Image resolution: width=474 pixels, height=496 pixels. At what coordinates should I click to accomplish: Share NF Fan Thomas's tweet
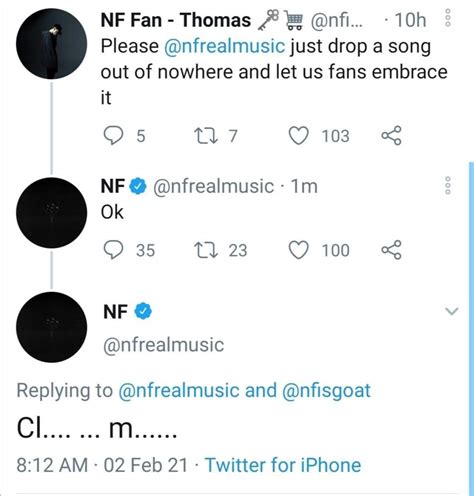[x=391, y=136]
